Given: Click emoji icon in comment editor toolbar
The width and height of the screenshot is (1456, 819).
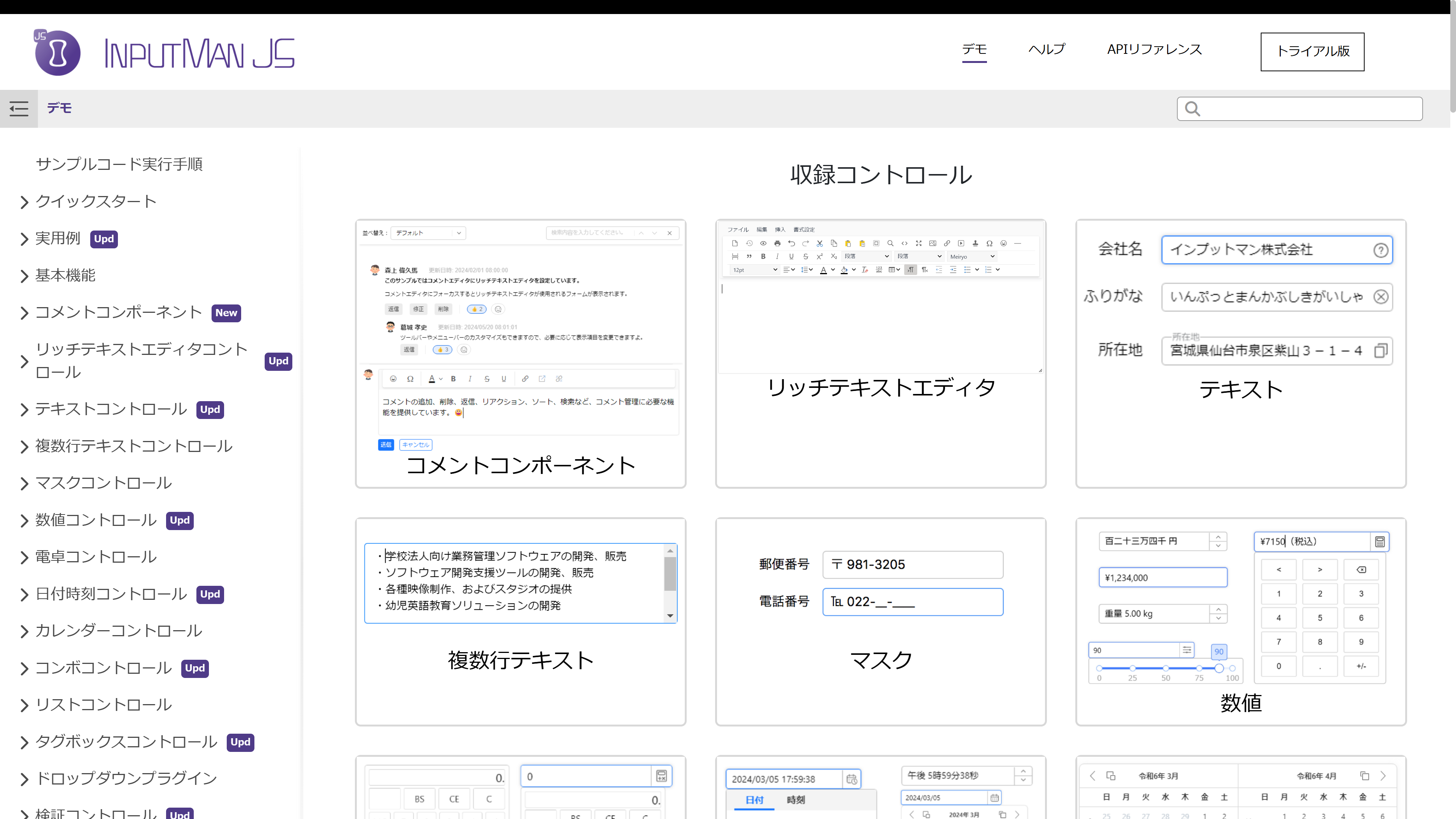Looking at the screenshot, I should [x=394, y=379].
